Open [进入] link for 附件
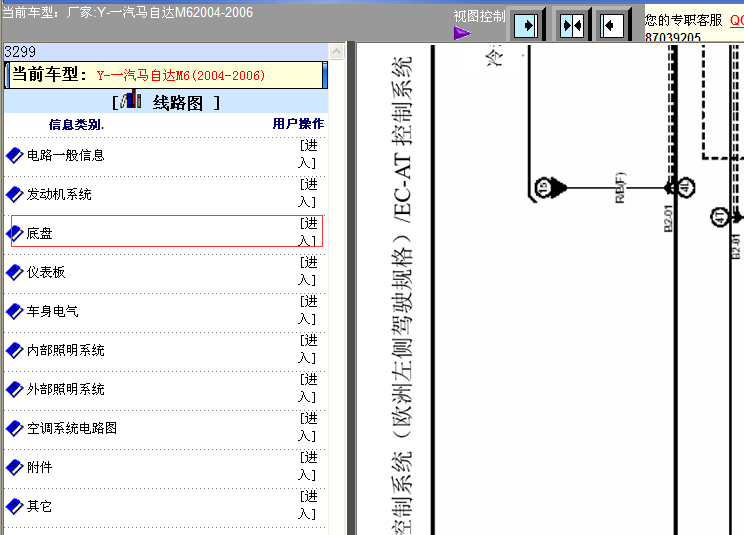This screenshot has height=535, width=744. tap(308, 466)
